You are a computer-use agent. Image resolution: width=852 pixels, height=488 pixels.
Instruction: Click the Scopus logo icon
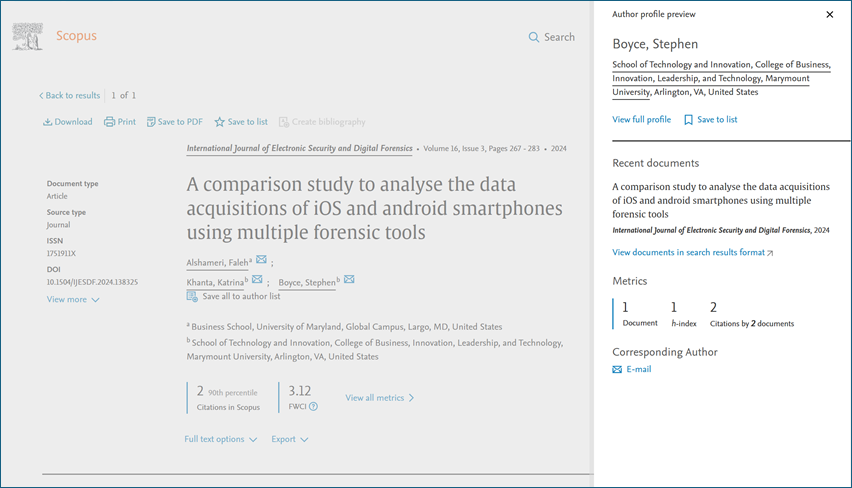pyautogui.click(x=27, y=36)
